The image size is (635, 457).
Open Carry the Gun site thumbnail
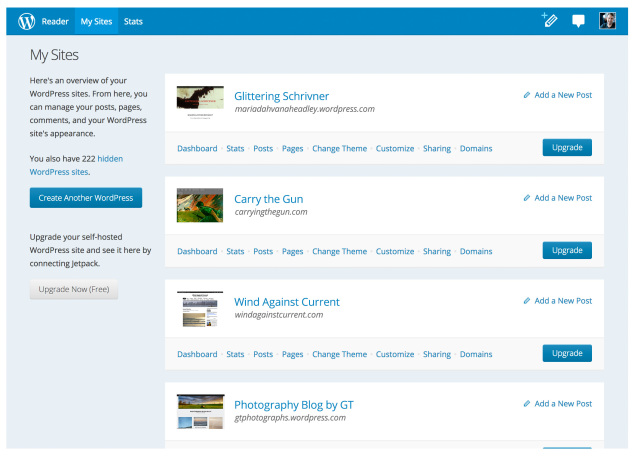coord(200,205)
